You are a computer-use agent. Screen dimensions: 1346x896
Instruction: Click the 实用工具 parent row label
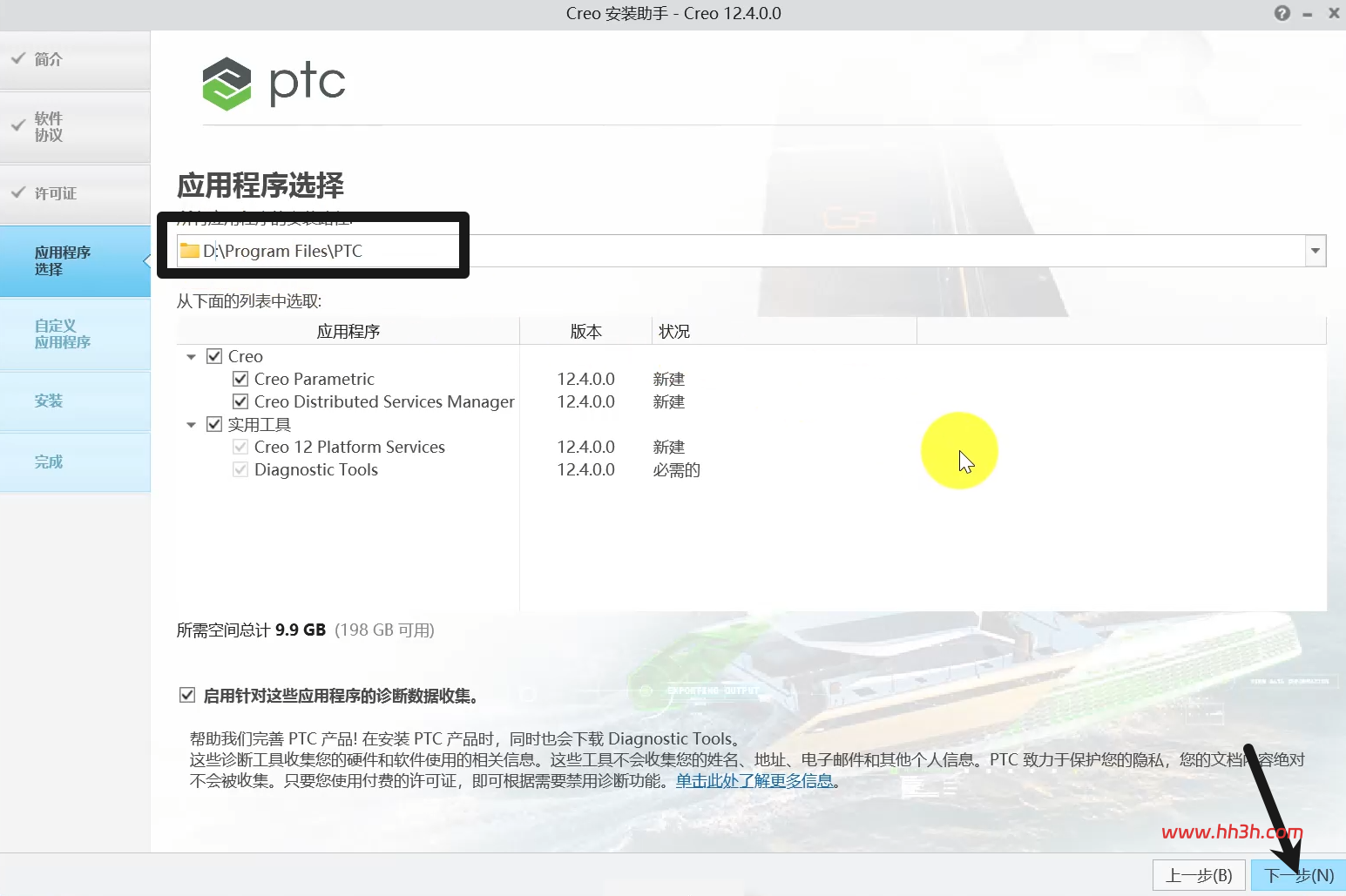(x=260, y=425)
